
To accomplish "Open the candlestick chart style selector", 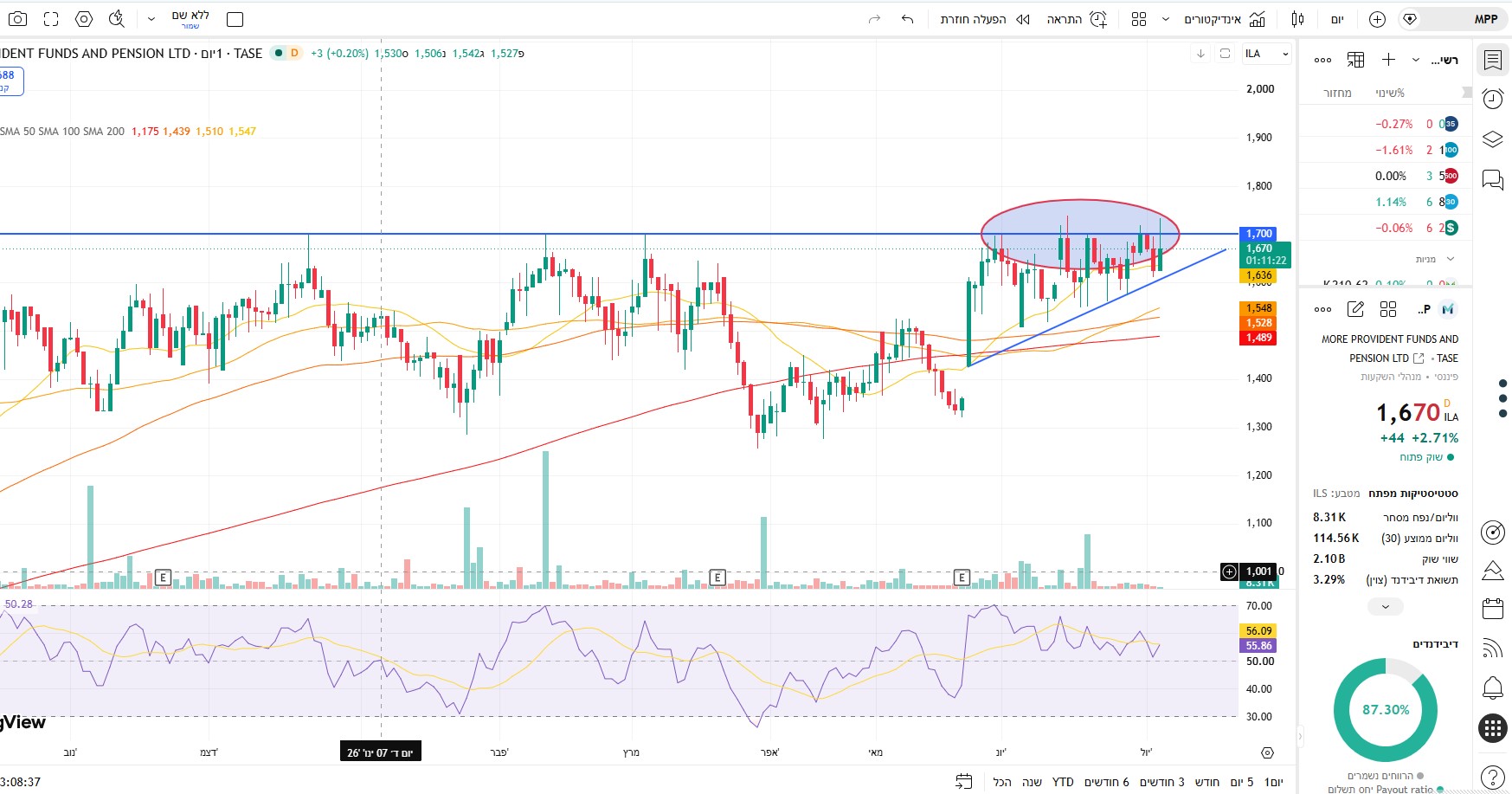I will click(1297, 19).
